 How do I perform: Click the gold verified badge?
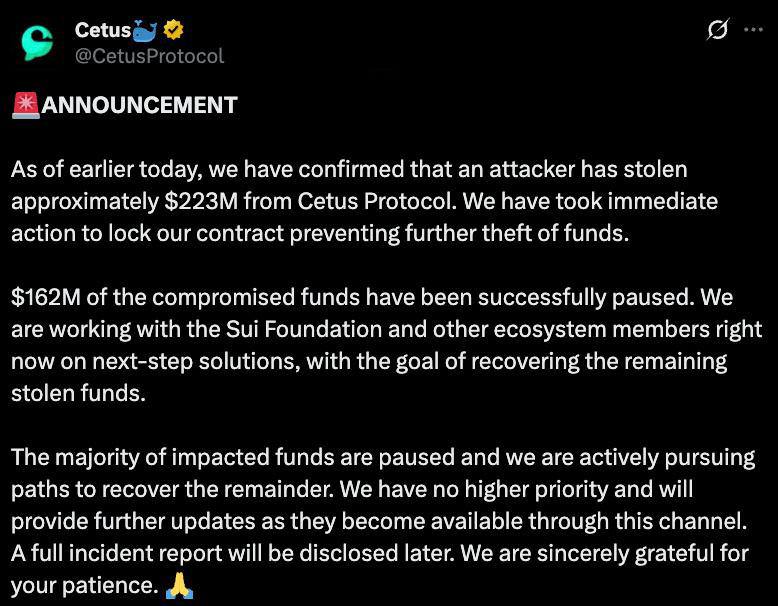coord(173,30)
